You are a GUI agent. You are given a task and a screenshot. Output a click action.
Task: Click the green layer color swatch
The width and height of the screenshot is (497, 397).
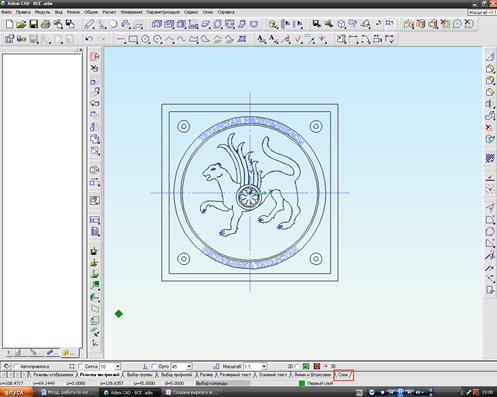coord(302,383)
